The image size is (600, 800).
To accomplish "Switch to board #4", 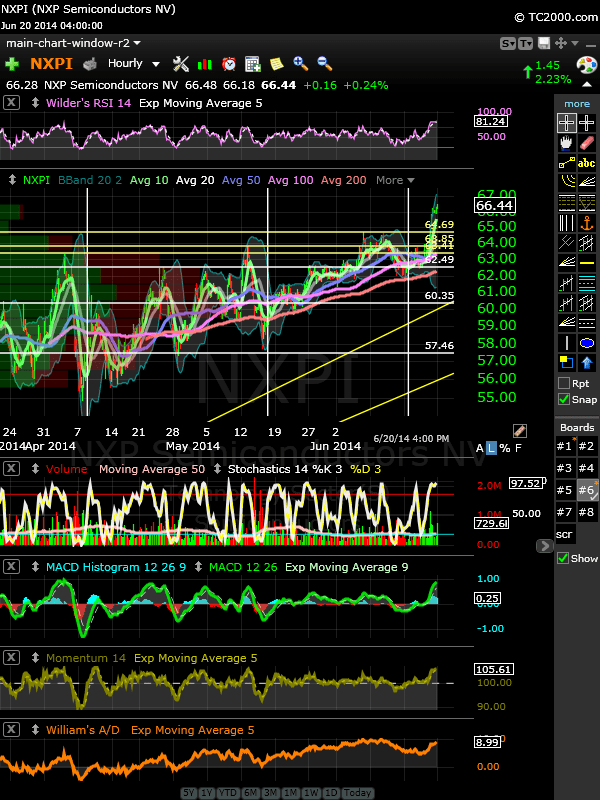I will (586, 468).
